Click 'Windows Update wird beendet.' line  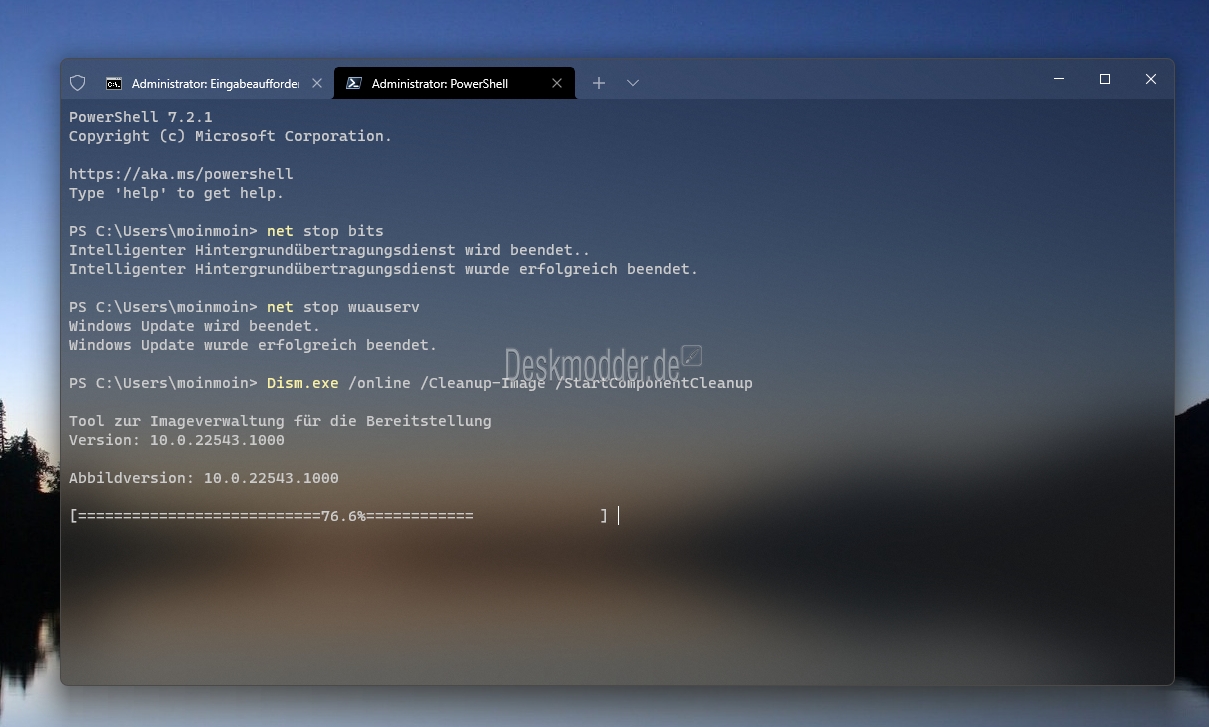click(x=195, y=326)
